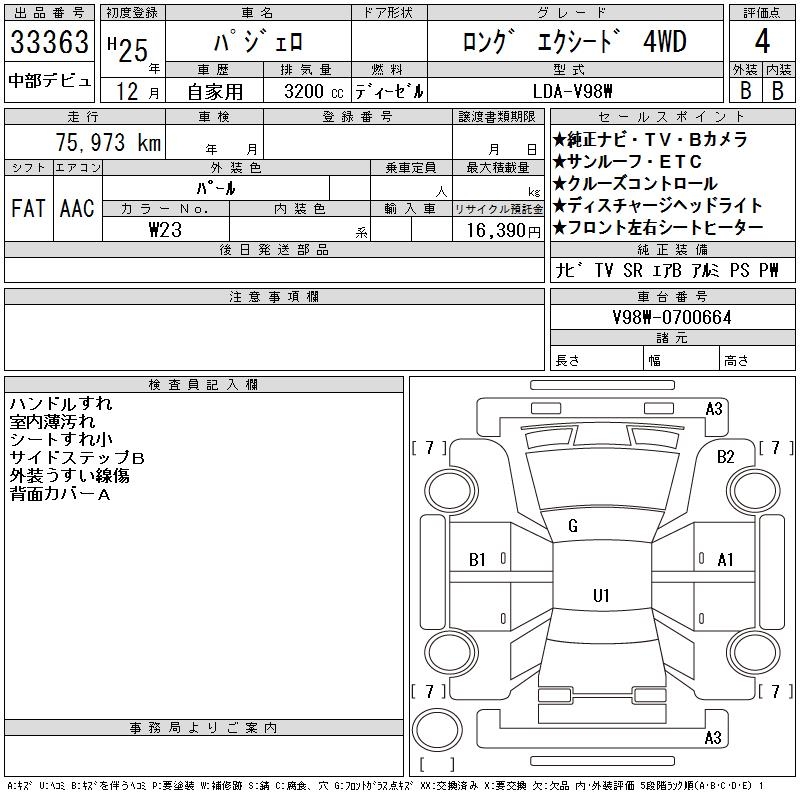
Task: Select the 純正装備 header
Action: pos(672,249)
